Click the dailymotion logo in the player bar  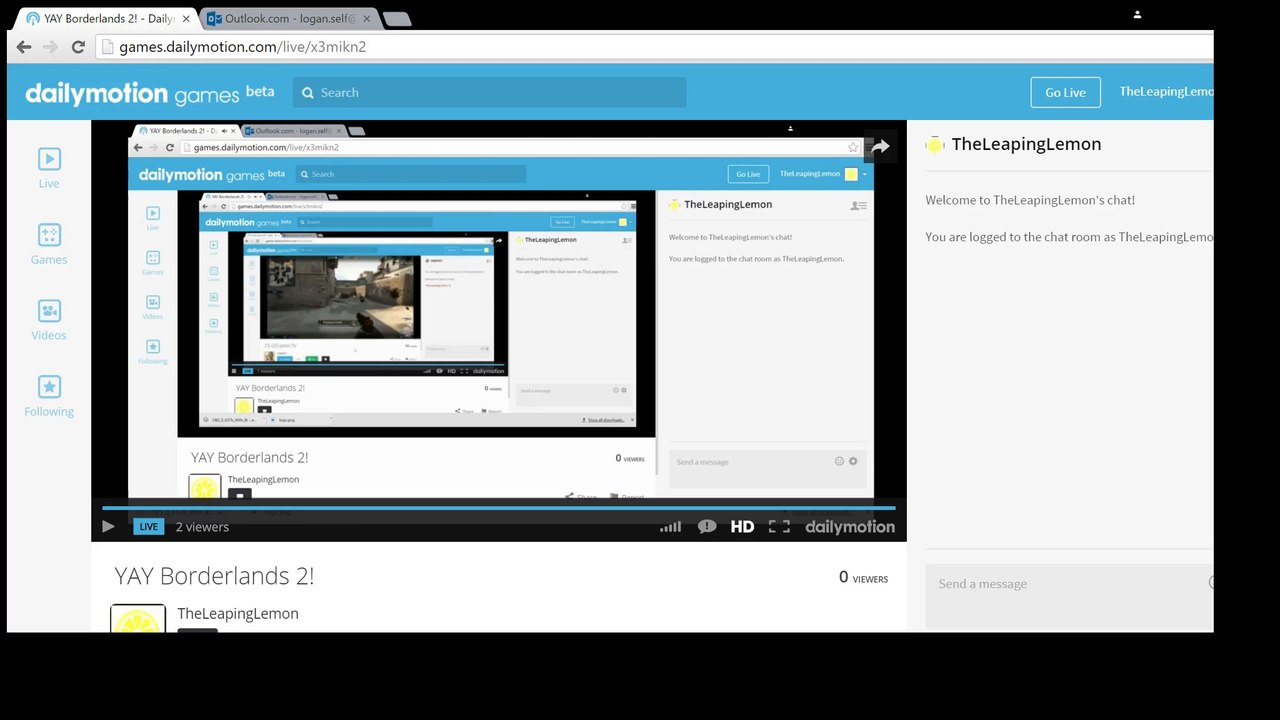point(850,527)
